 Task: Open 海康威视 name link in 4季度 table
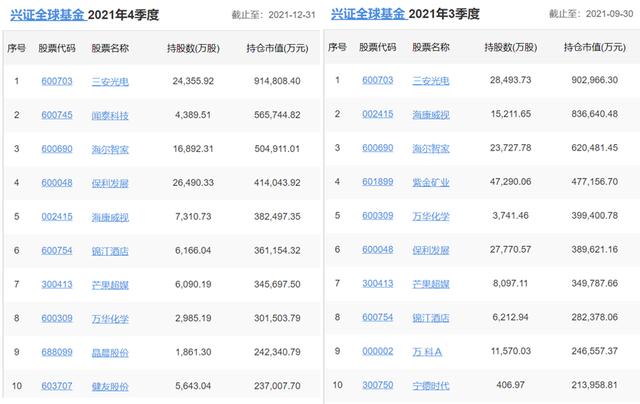pos(110,217)
